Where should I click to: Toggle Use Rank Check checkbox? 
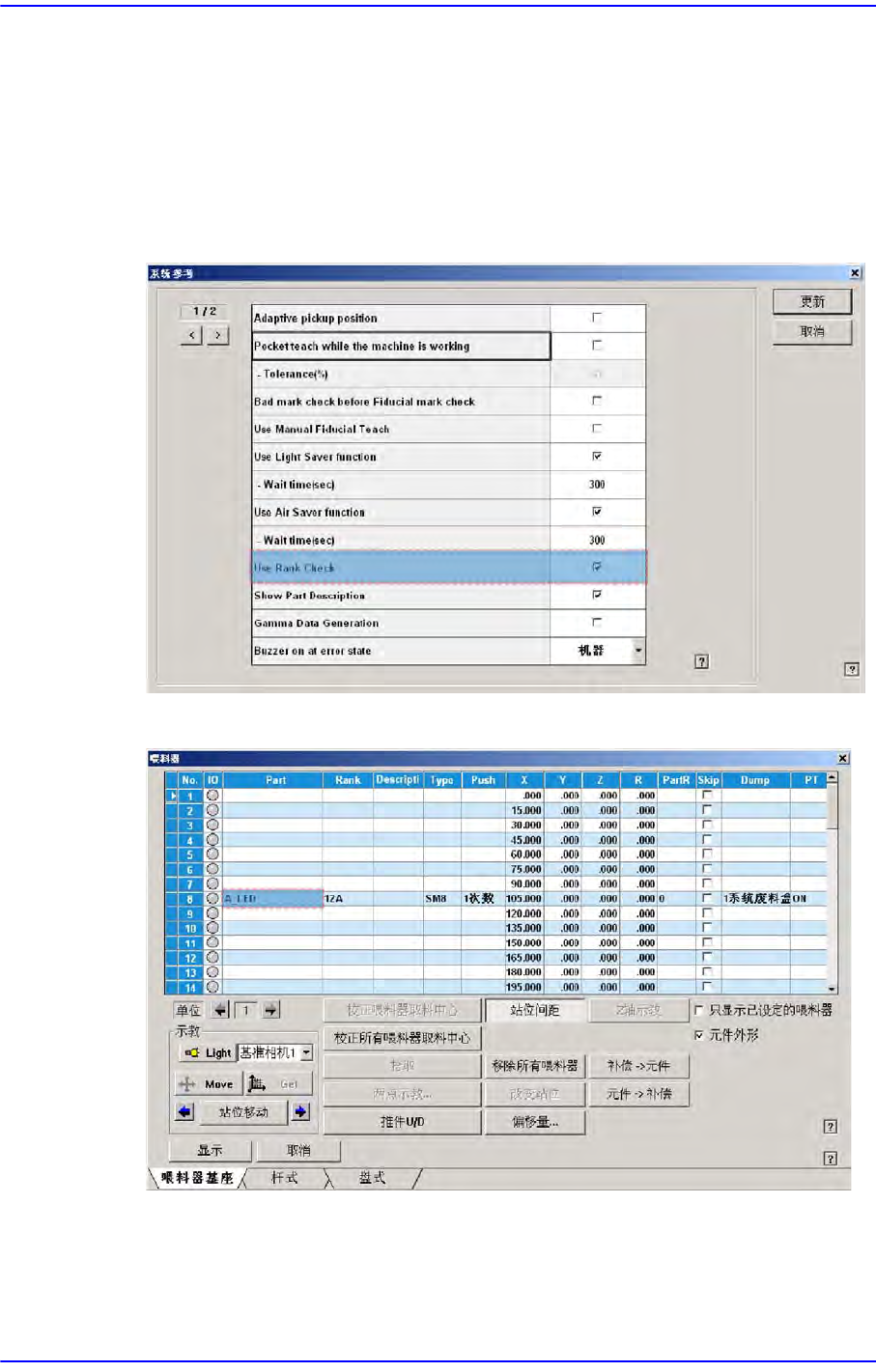[x=597, y=568]
